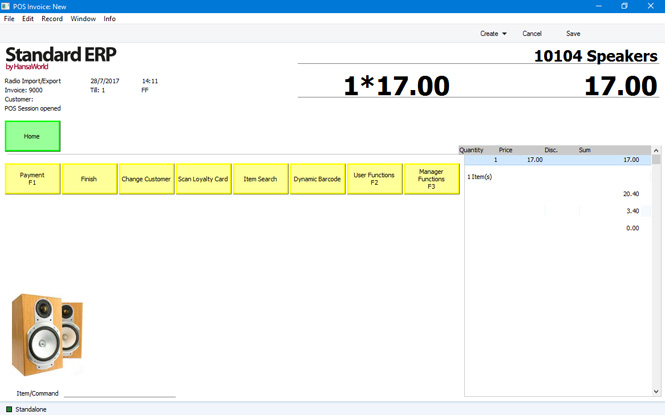Click the 3.40 tax value

[x=632, y=211]
